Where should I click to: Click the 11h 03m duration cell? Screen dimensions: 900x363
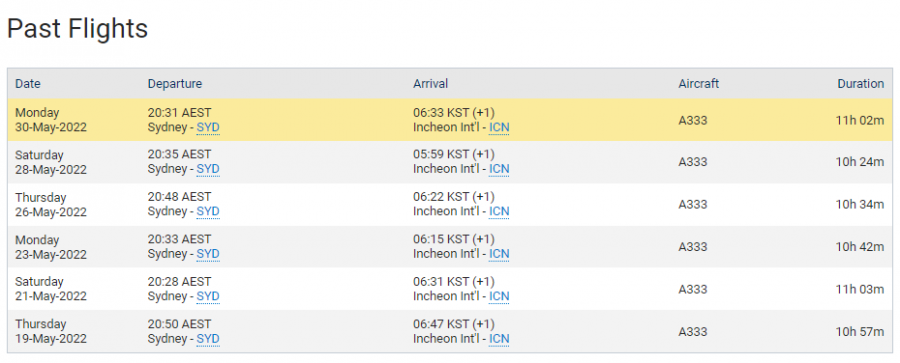click(x=860, y=289)
